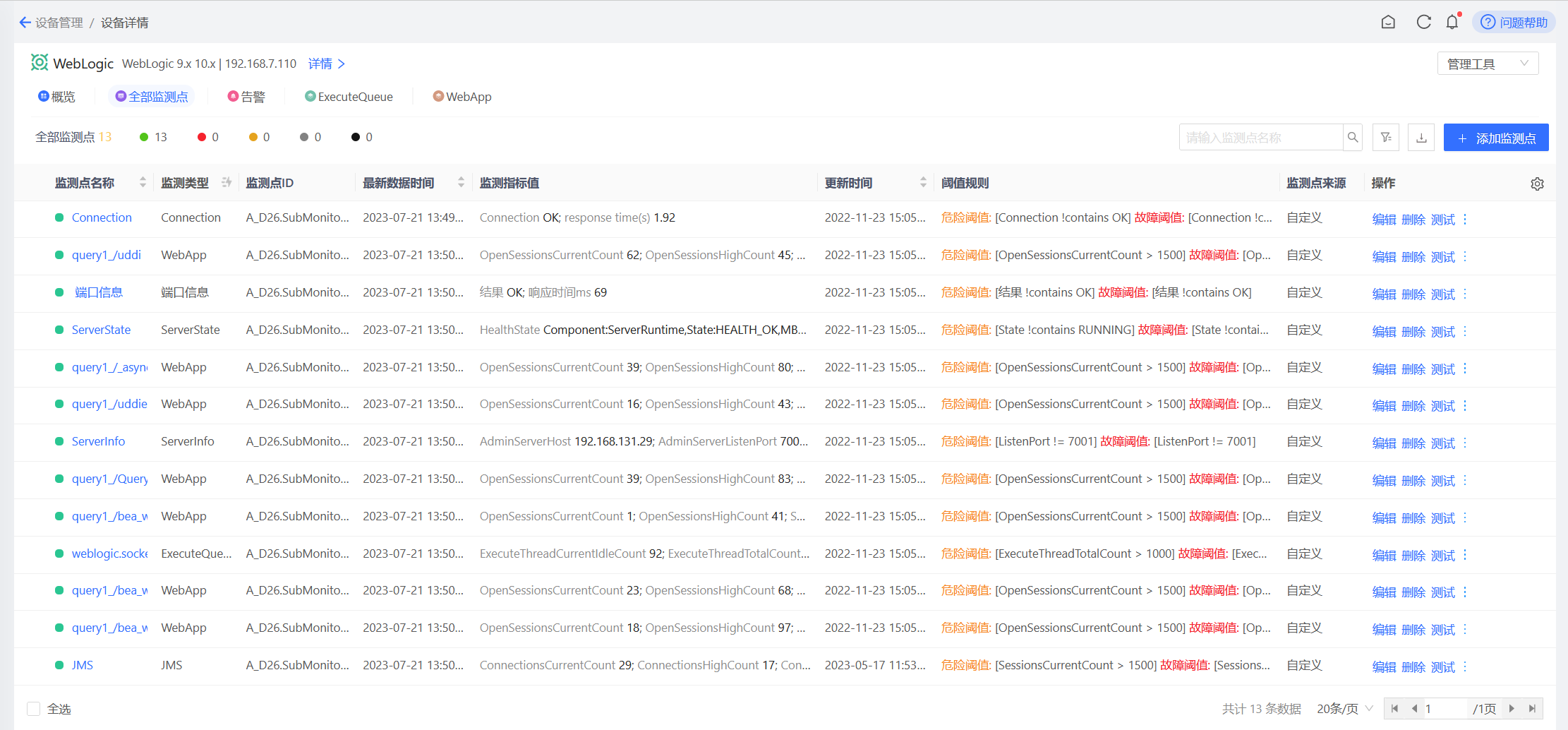This screenshot has width=1568, height=730.
Task: Open more options in the ServerInfo row
Action: point(1465,443)
